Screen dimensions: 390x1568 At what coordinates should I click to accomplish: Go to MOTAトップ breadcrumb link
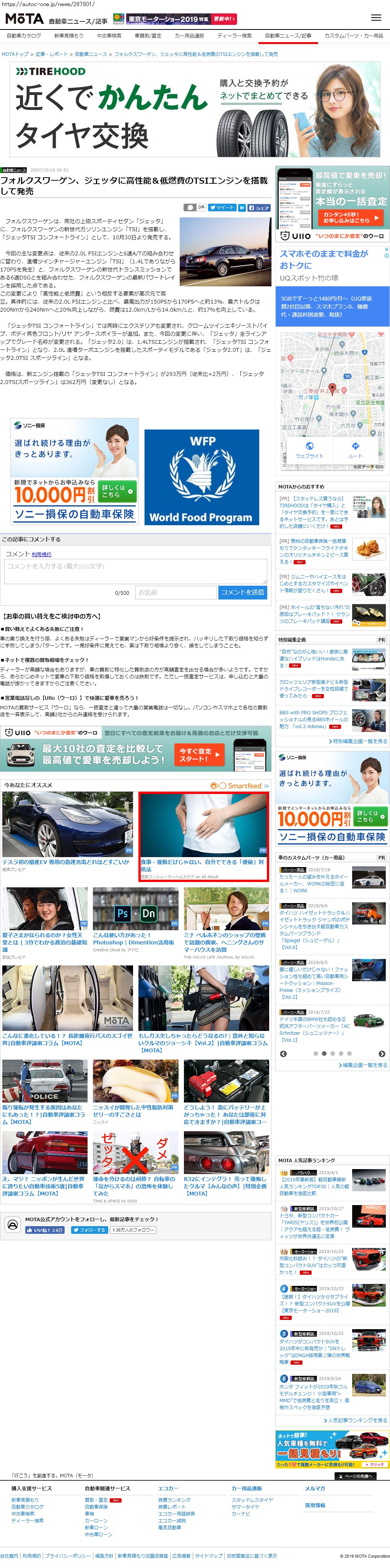point(15,54)
